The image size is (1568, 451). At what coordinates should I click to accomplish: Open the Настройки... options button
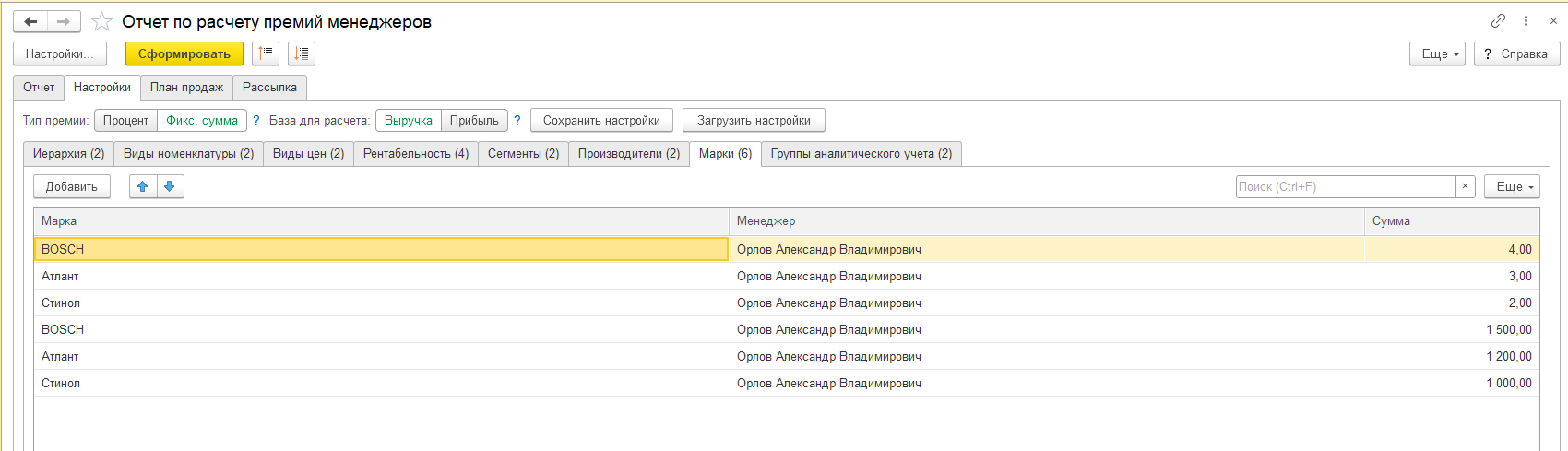pos(60,53)
